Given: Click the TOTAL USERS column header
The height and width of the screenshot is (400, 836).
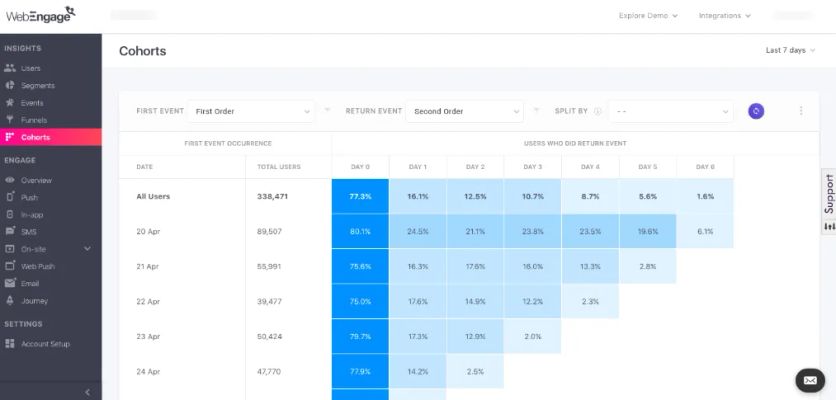Looking at the screenshot, I should coord(279,166).
